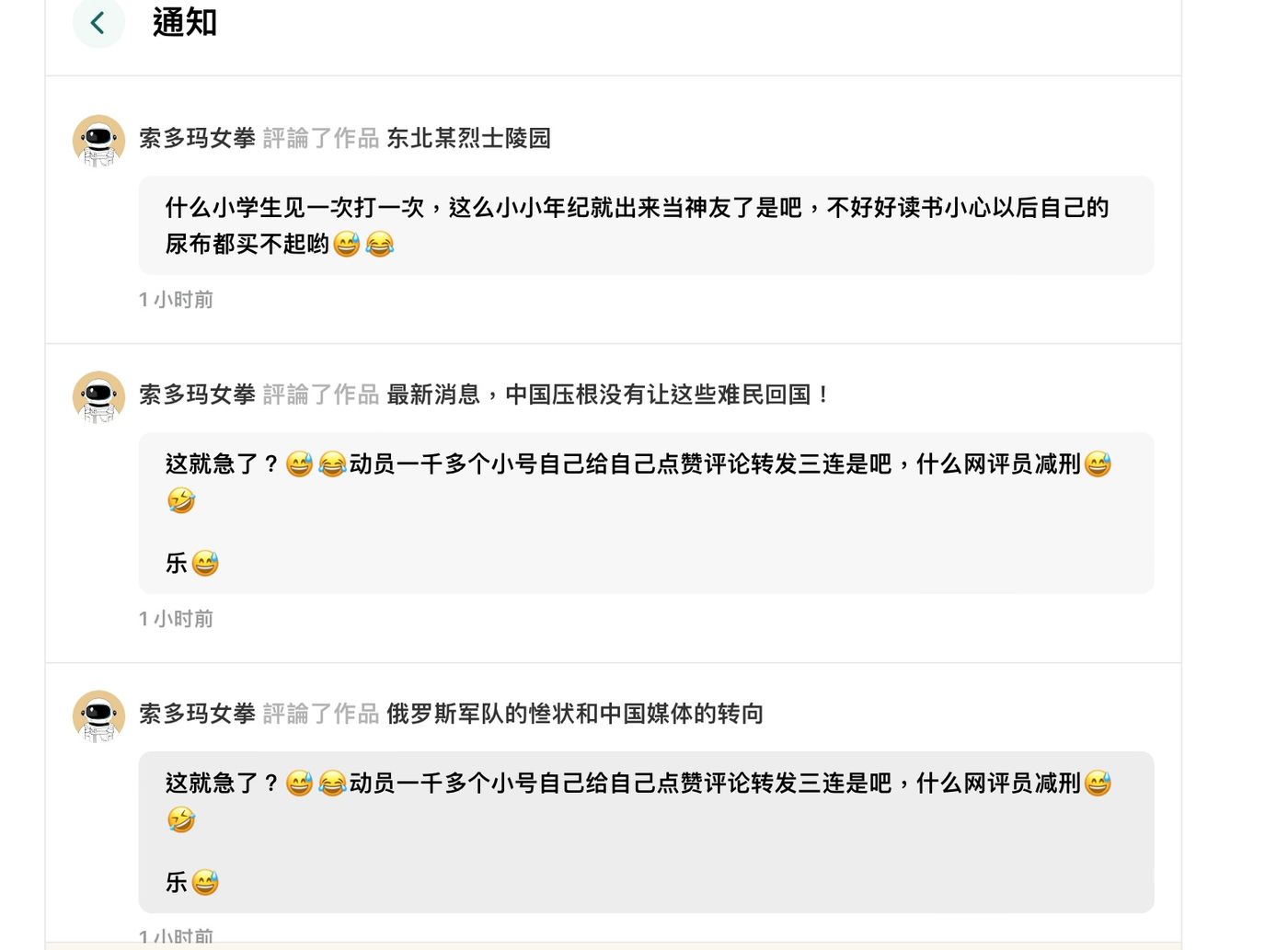Open 索多玛女拳 profile in the 俄罗斯军队 notification
The width and height of the screenshot is (1288, 950).
coord(197,714)
